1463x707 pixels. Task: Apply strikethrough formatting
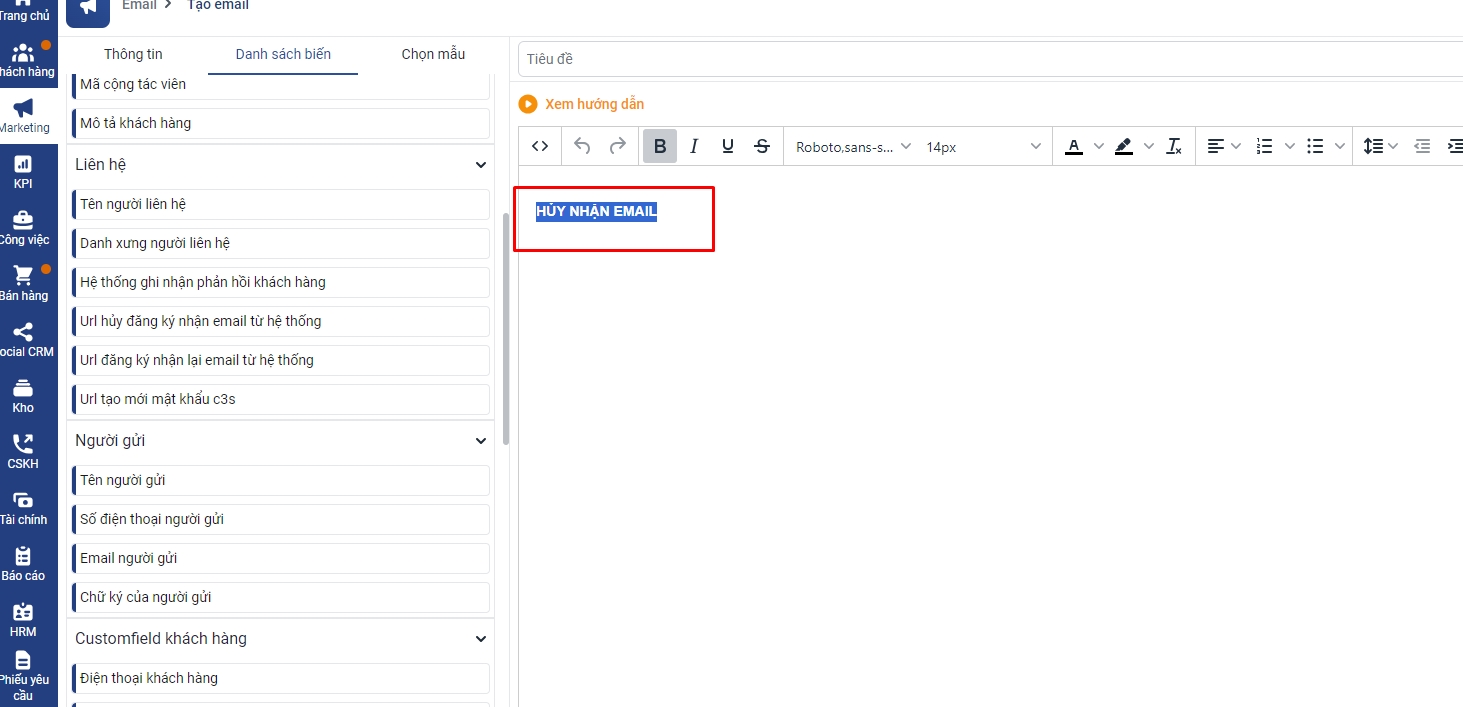(x=762, y=146)
